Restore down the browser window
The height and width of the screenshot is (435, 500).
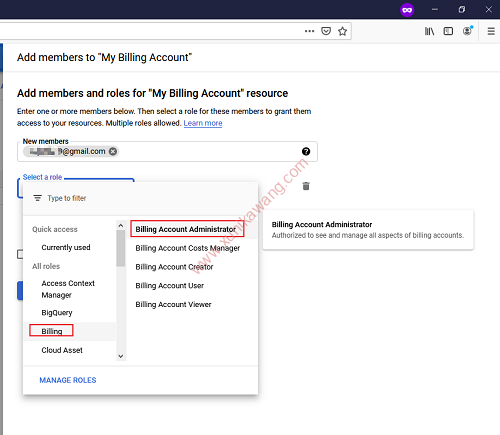[x=462, y=10]
